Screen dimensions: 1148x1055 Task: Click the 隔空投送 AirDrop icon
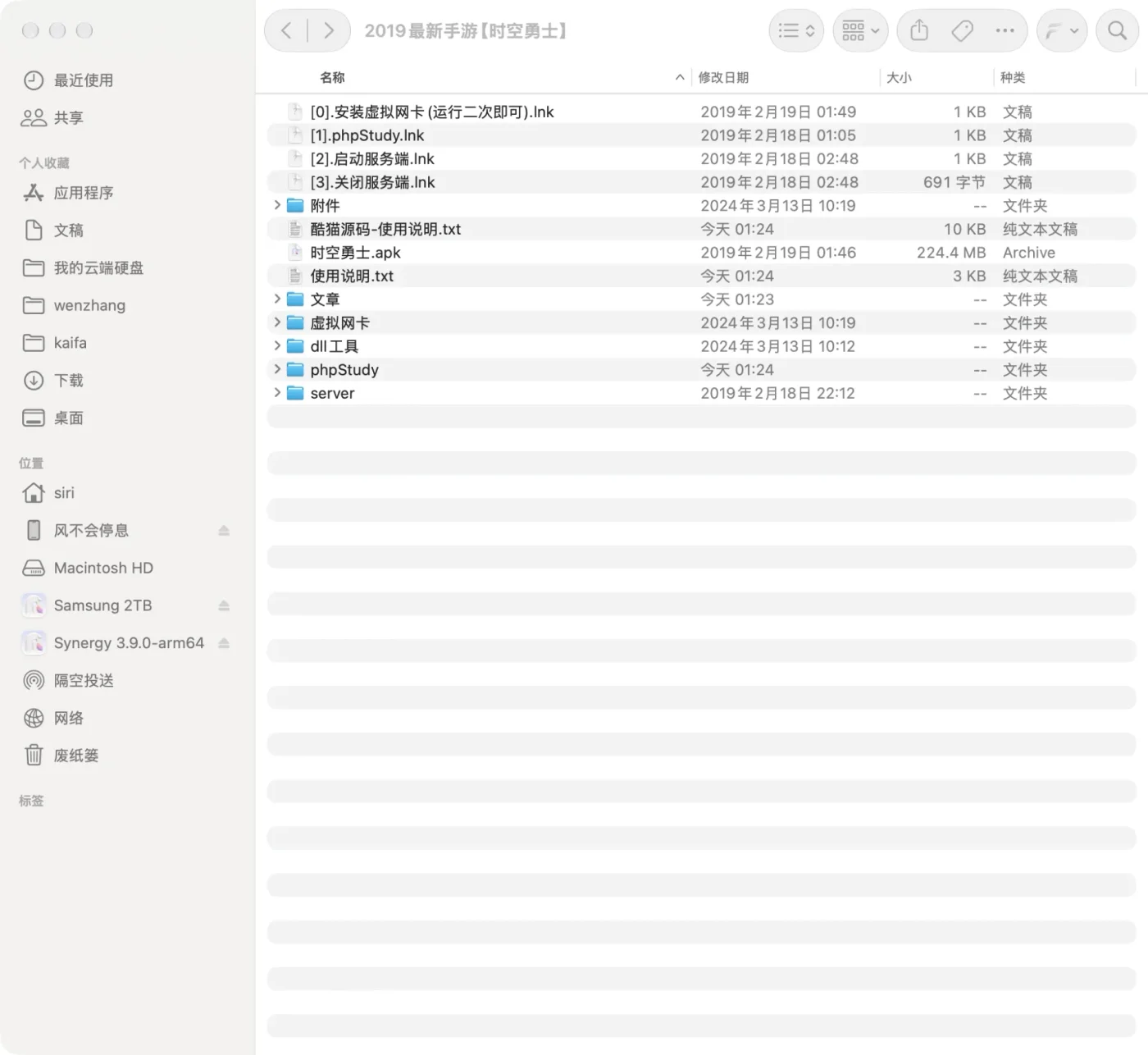[34, 680]
